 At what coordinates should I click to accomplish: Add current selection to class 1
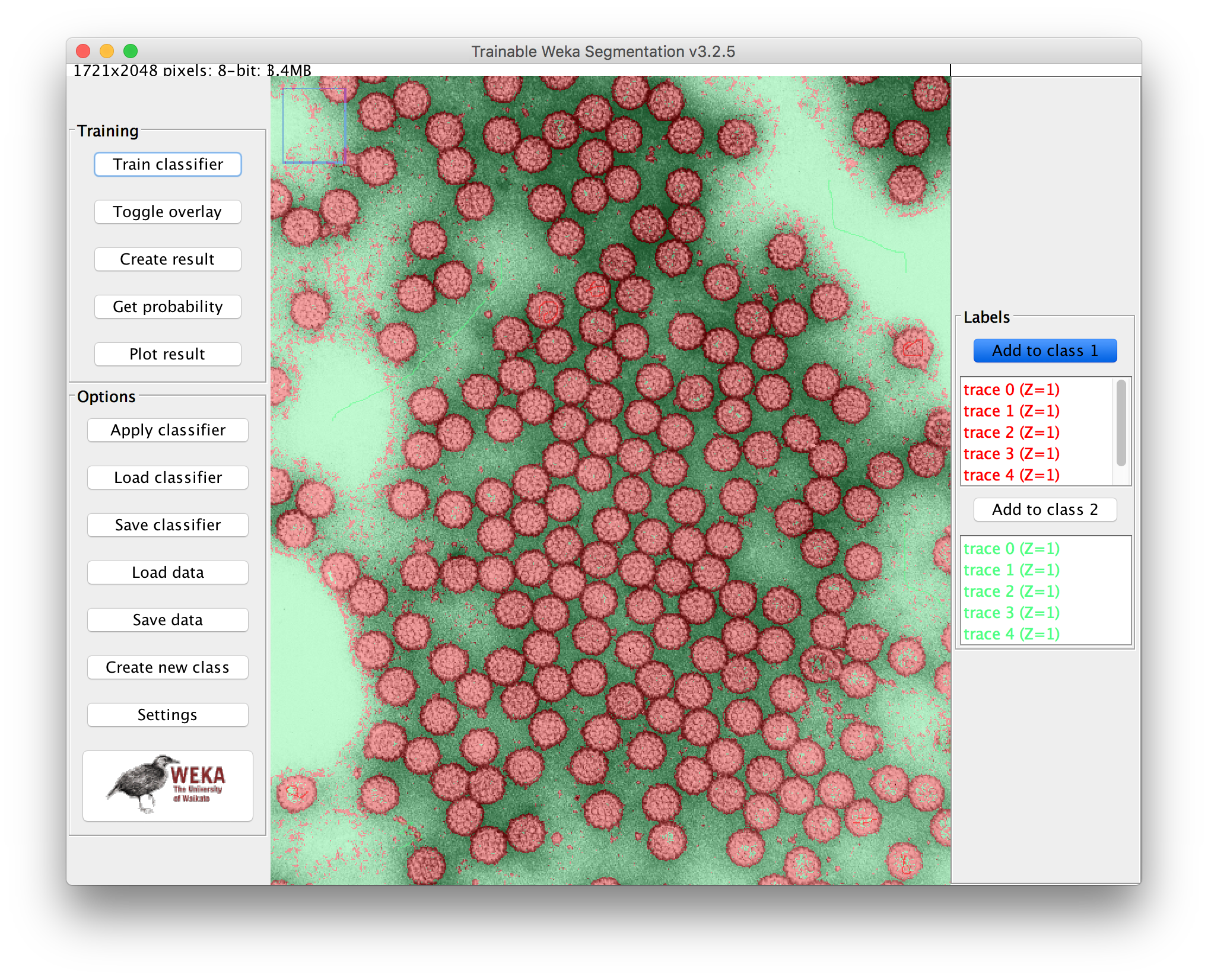point(1045,351)
